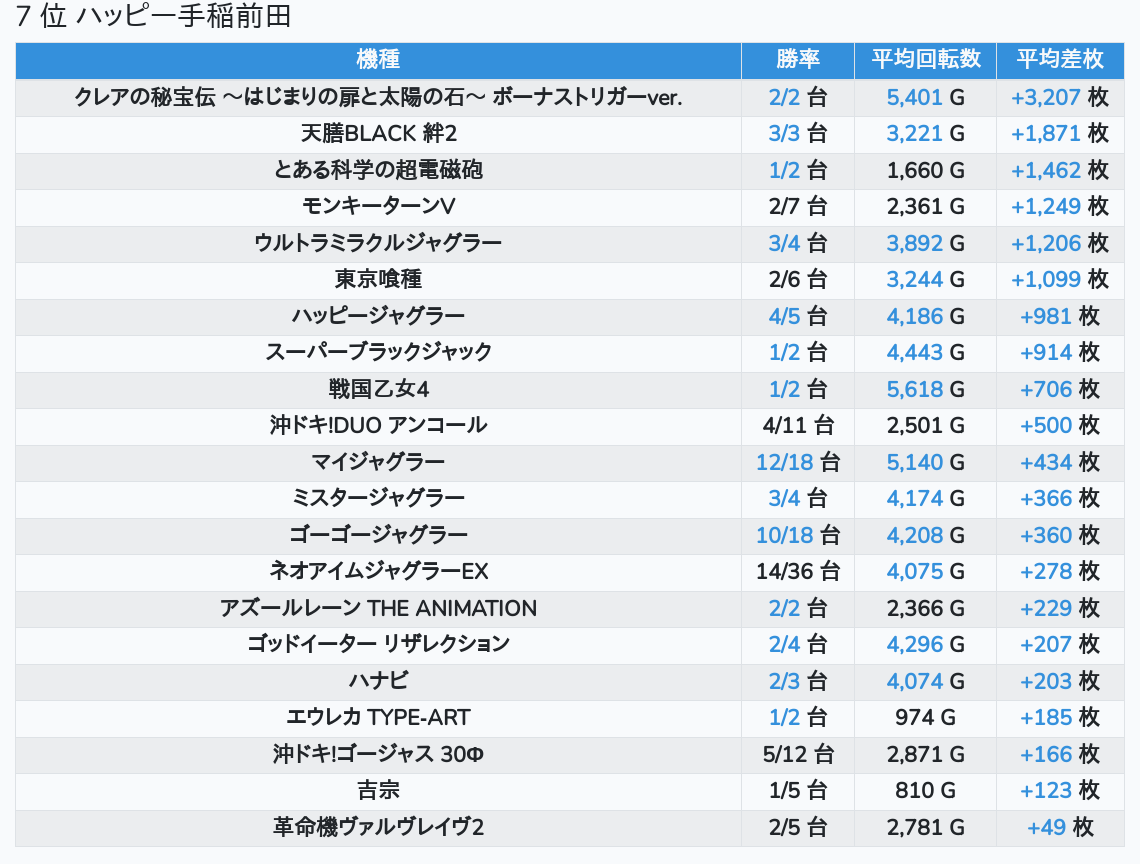Image resolution: width=1140 pixels, height=864 pixels.
Task: Open the 戦国乙女4 machine entry
Action: 378,390
